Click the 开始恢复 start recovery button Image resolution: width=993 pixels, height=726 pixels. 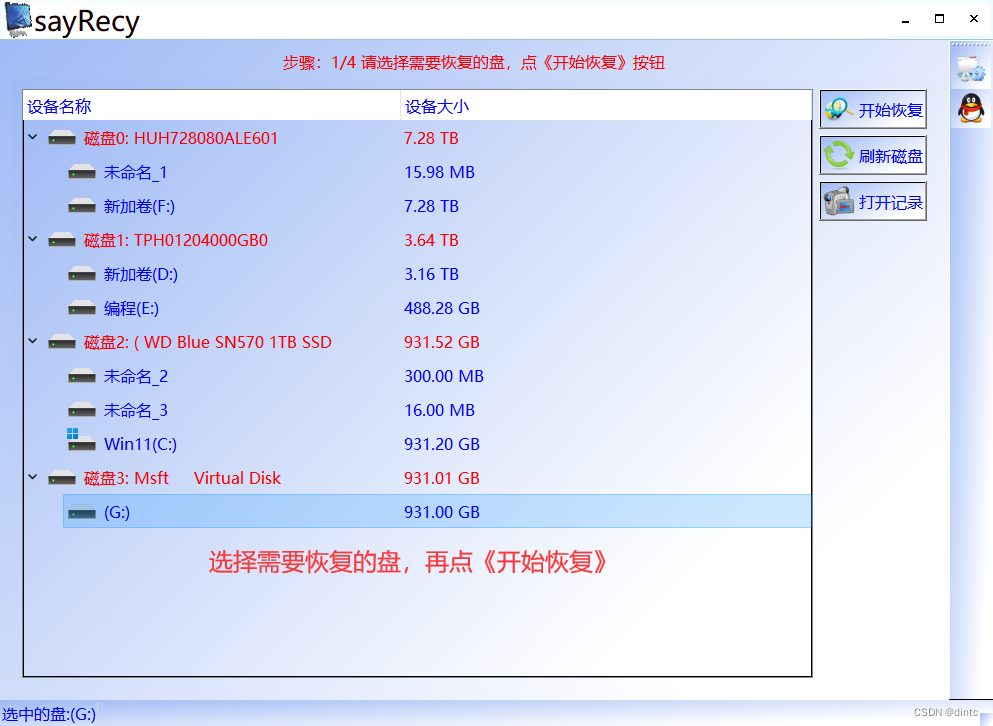point(873,110)
